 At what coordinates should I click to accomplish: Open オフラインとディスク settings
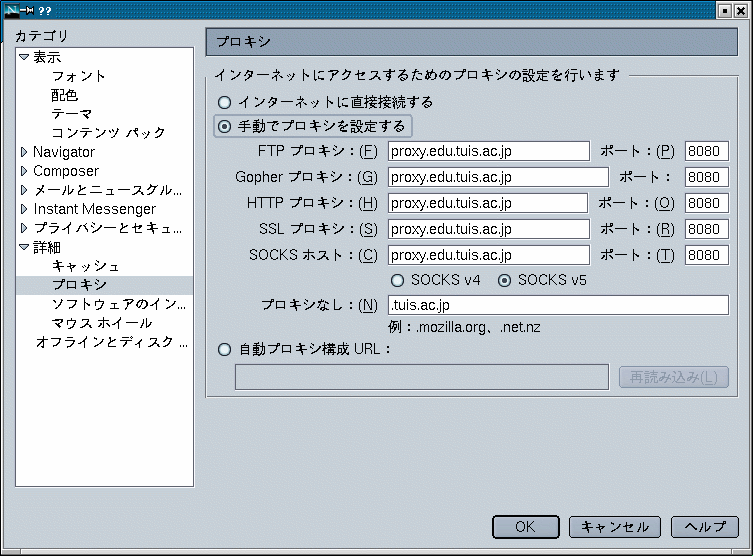111,342
